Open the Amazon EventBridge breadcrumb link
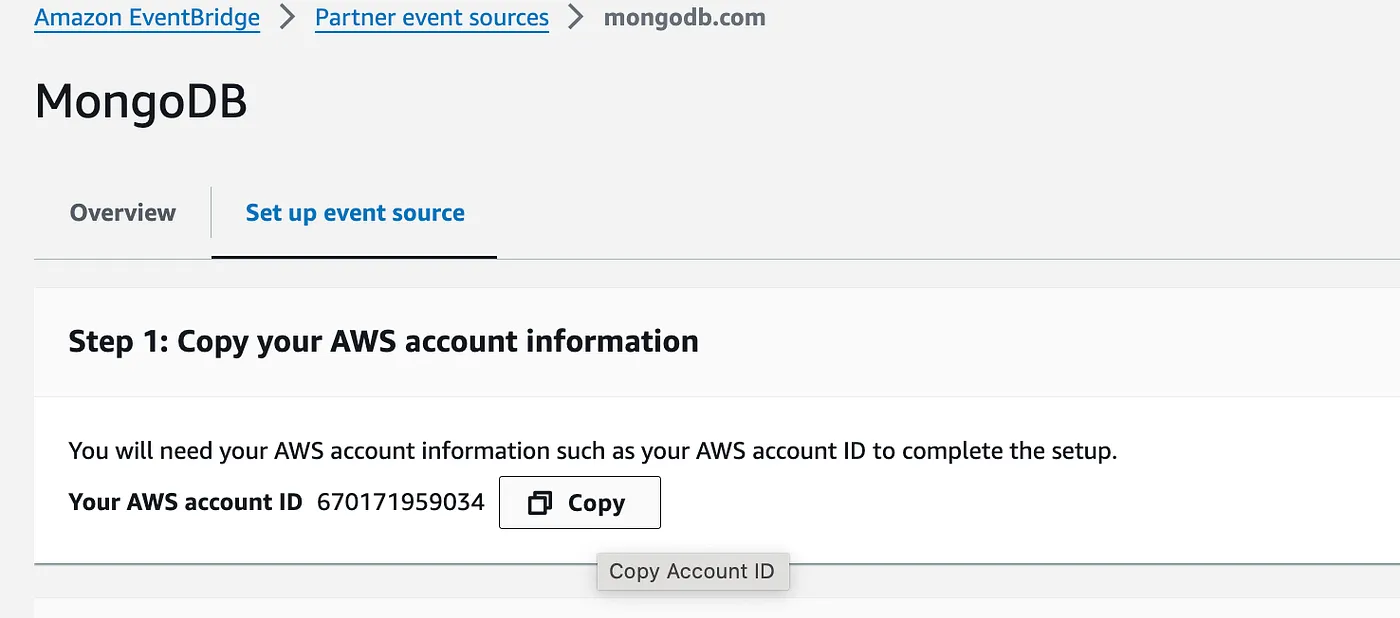The height and width of the screenshot is (618, 1400). pos(147,18)
